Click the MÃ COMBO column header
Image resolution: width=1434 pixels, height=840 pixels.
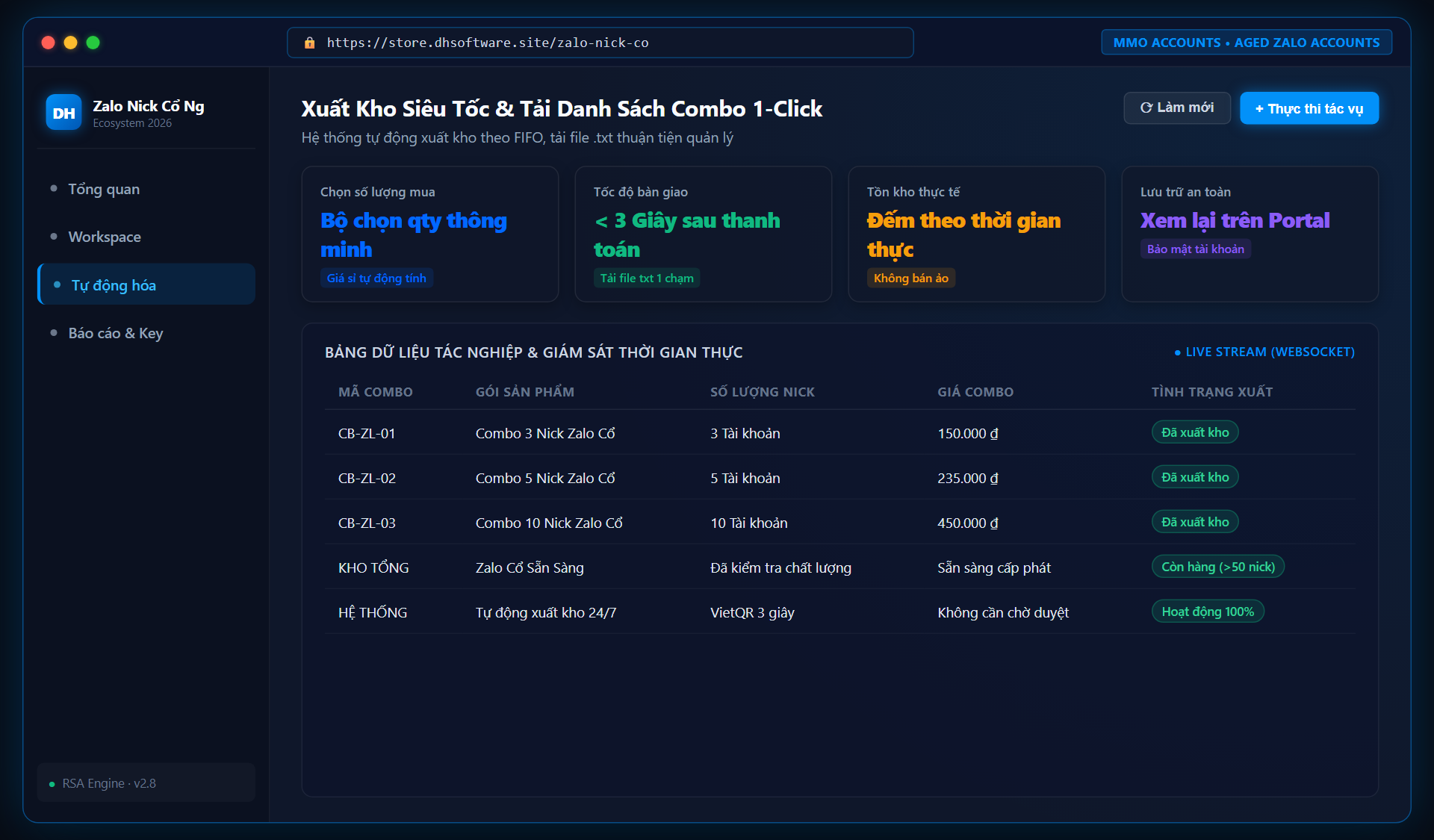(x=376, y=392)
